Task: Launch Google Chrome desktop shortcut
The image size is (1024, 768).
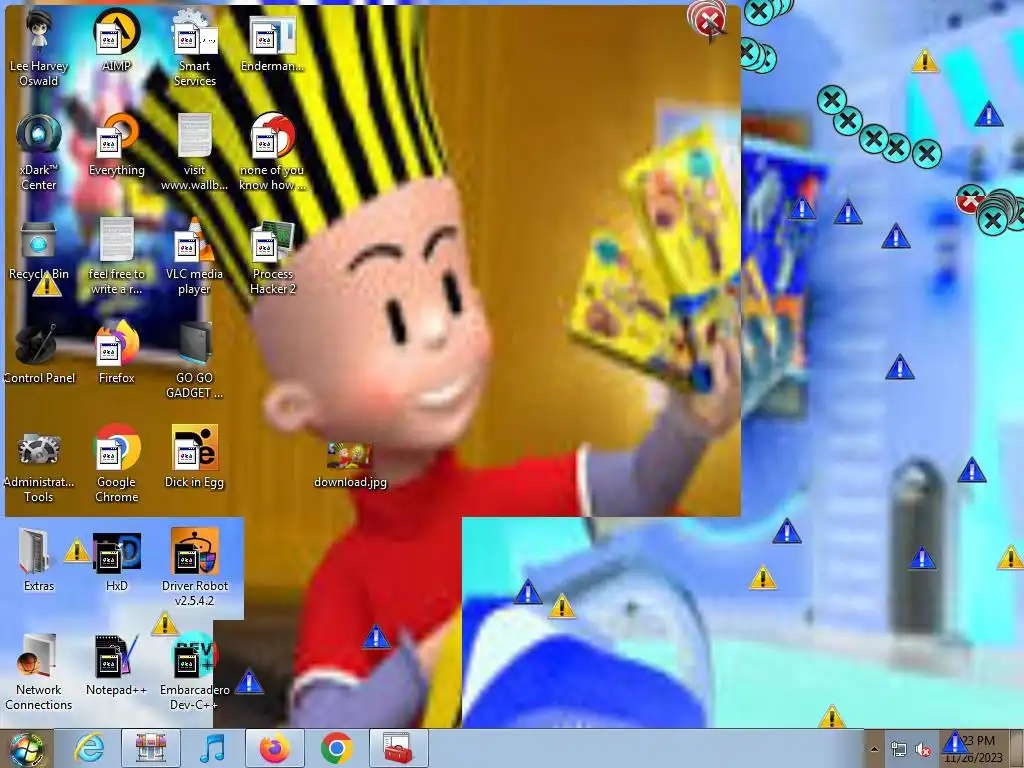Action: pos(116,463)
